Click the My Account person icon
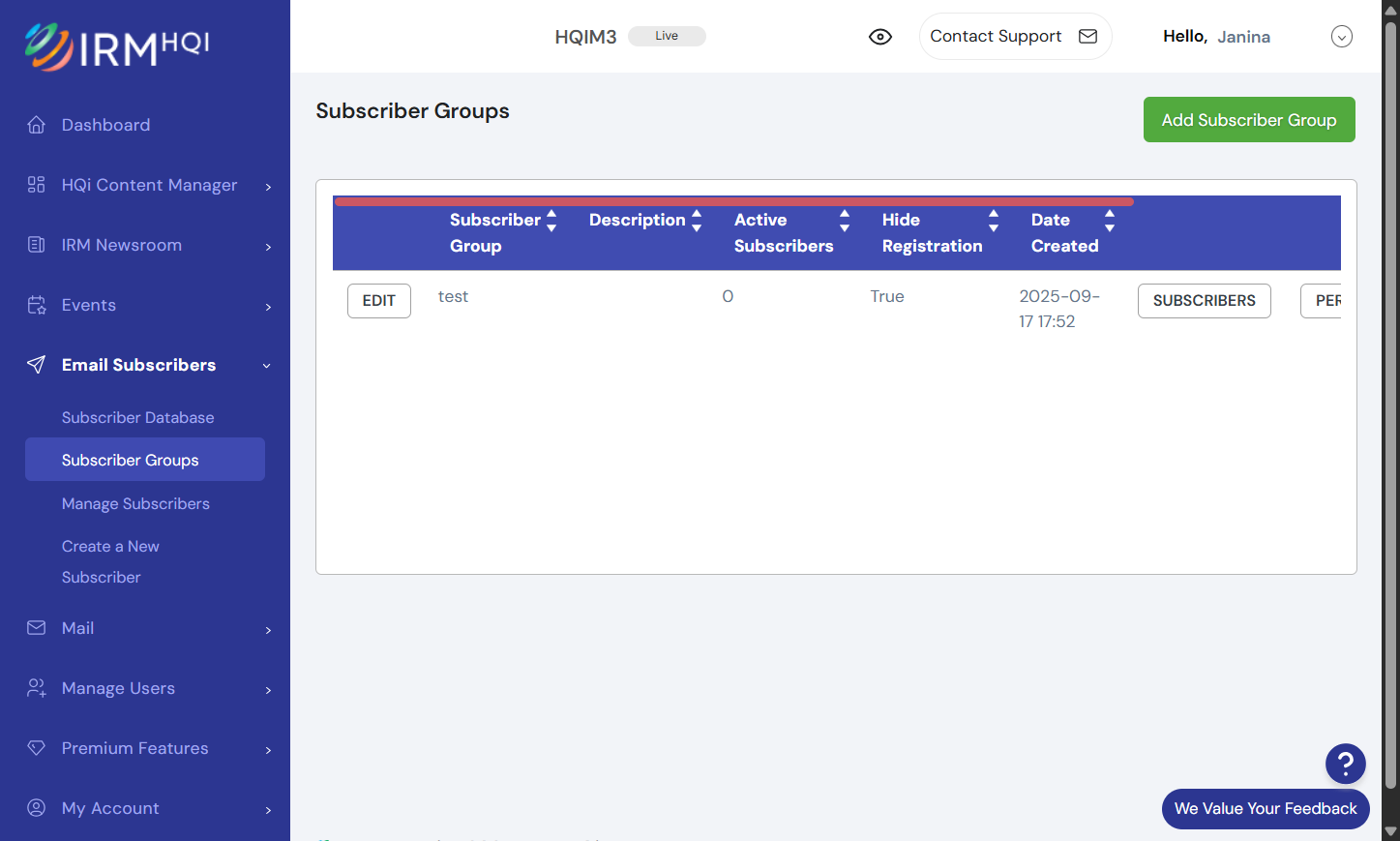This screenshot has width=1400, height=841. [x=37, y=808]
